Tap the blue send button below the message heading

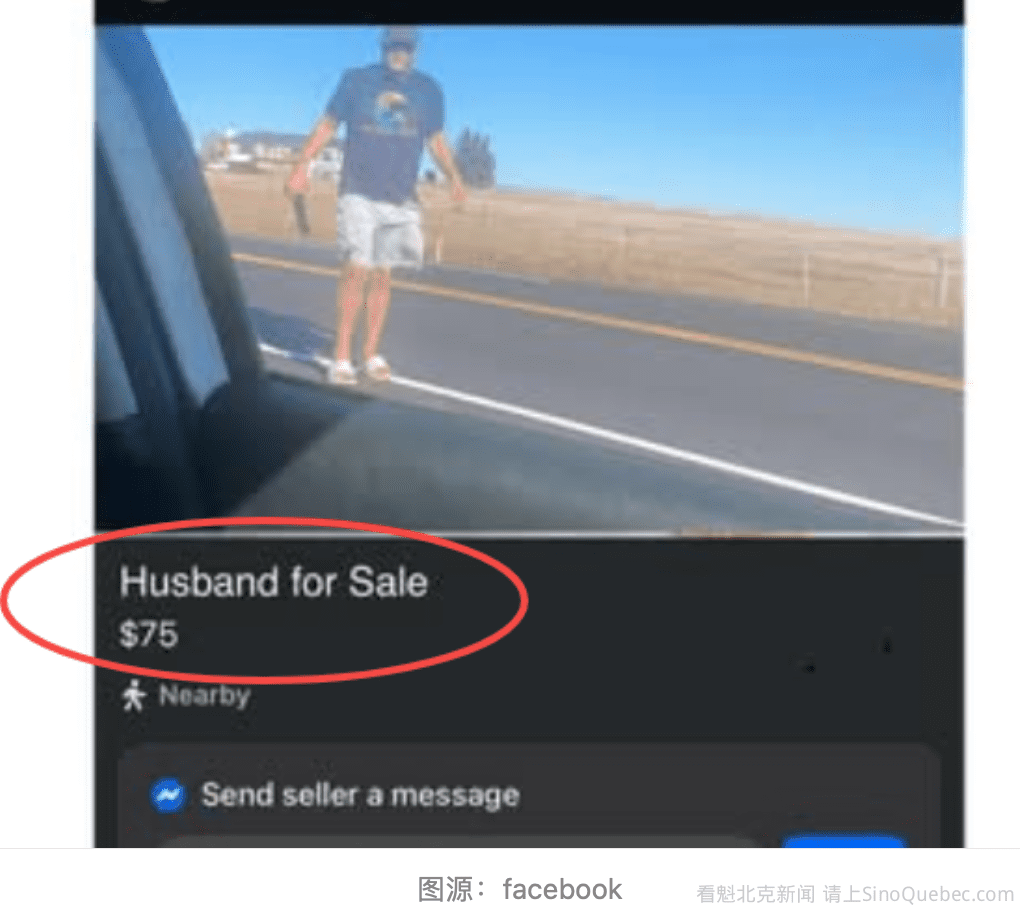click(844, 843)
